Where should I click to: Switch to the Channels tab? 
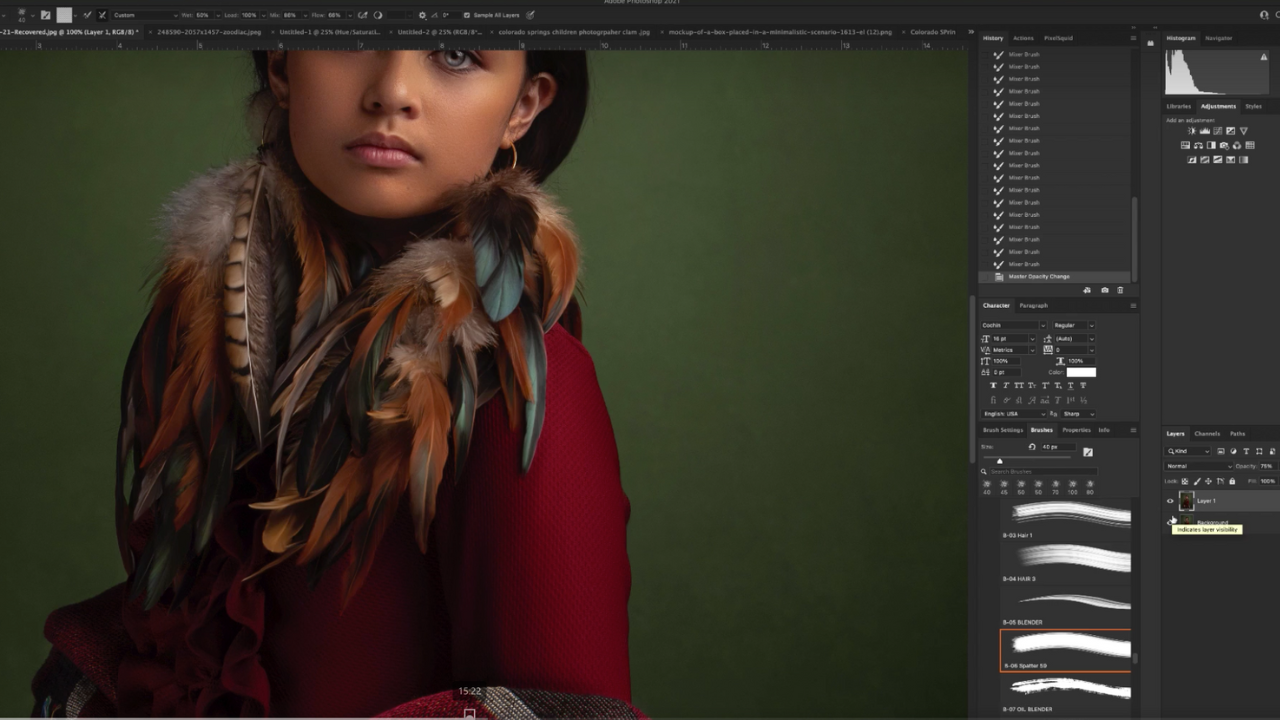(x=1207, y=434)
